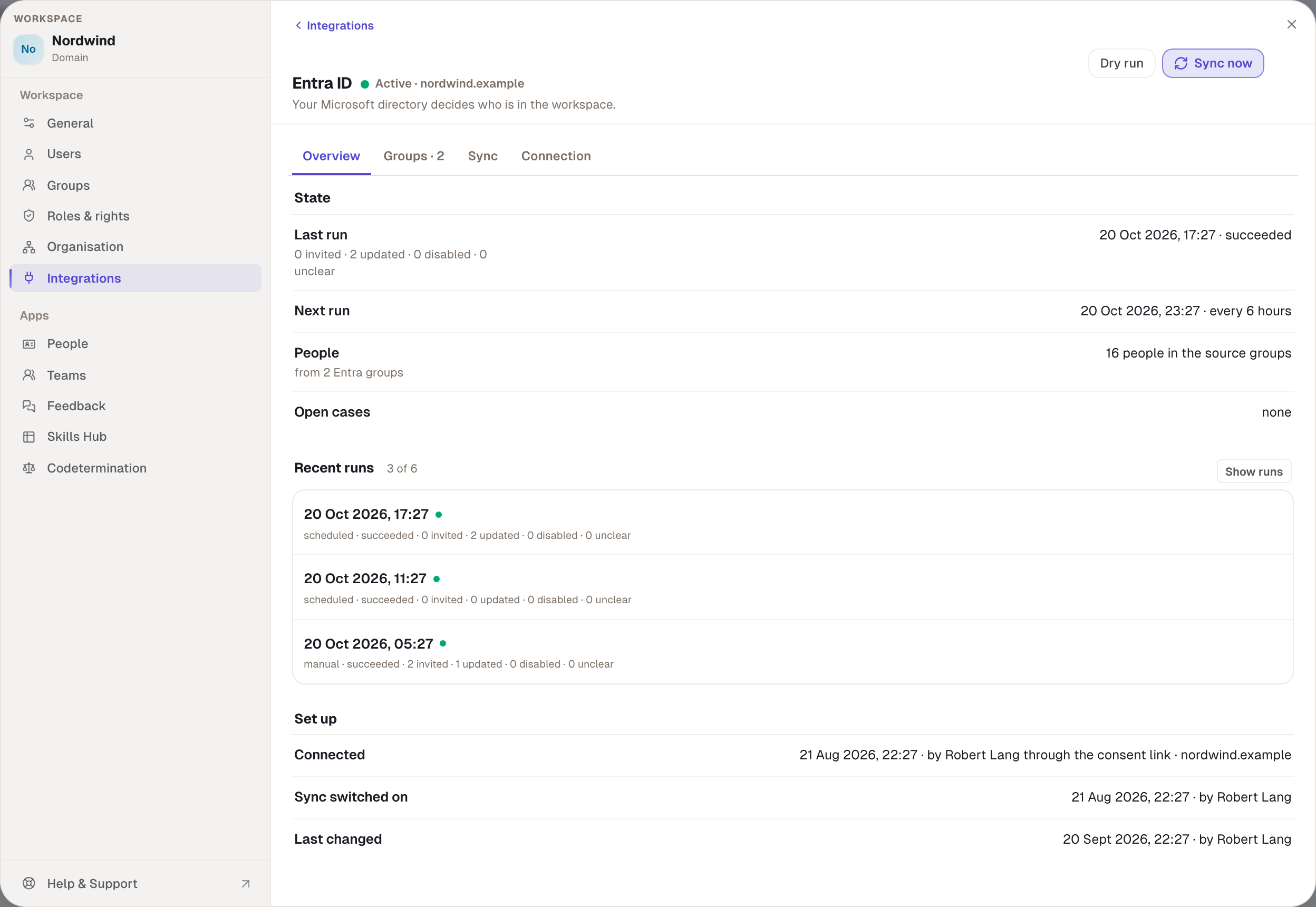The width and height of the screenshot is (1316, 907).
Task: Close the Entra ID panel with X
Action: 1292,24
